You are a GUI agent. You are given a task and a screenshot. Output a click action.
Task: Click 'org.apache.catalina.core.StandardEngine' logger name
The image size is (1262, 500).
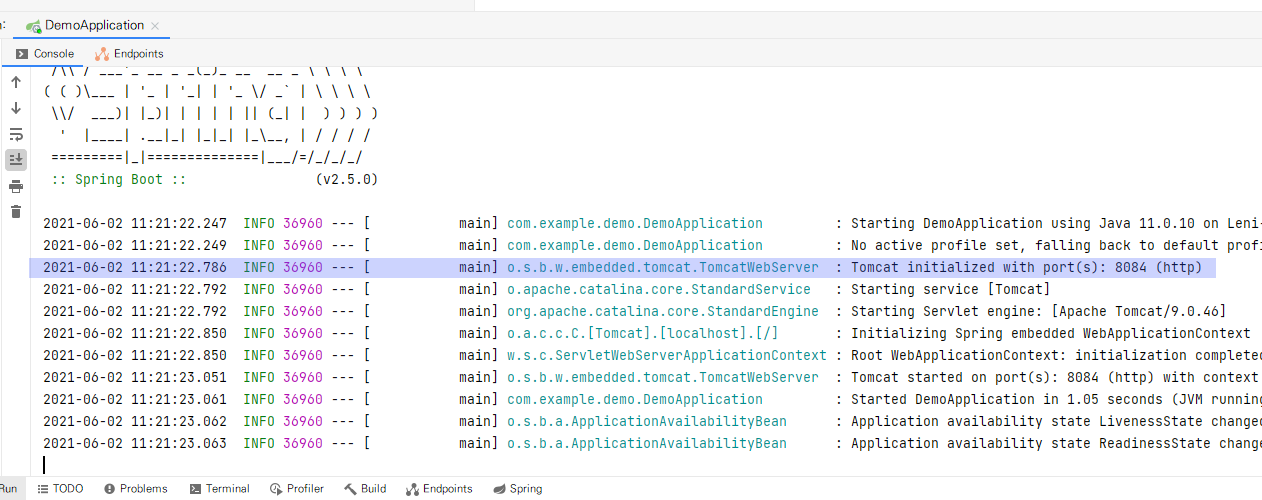pos(663,311)
